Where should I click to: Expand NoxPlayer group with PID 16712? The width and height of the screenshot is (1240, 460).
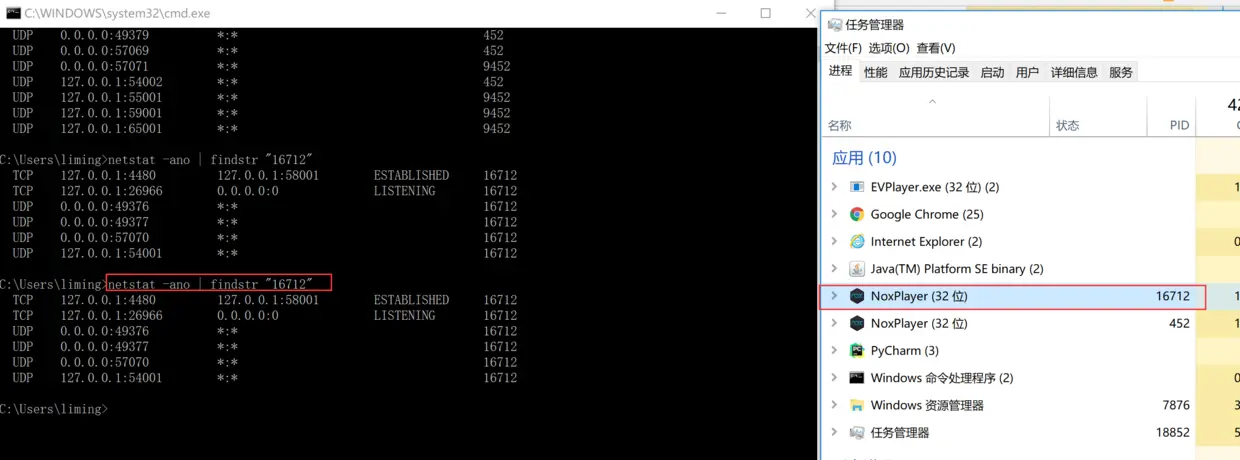click(x=834, y=296)
